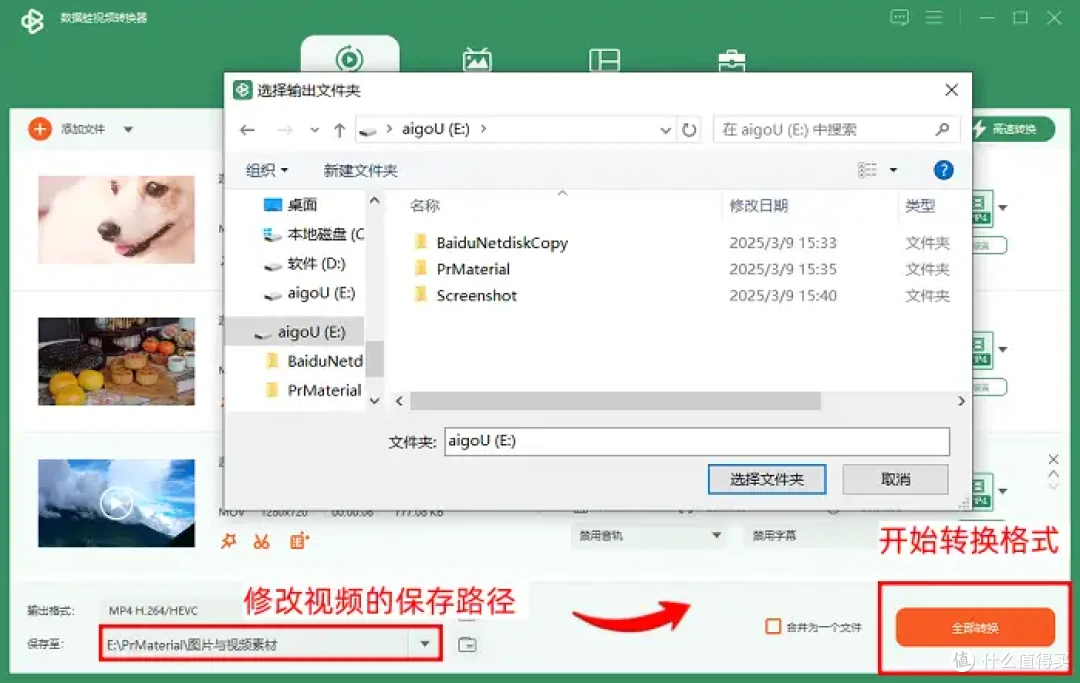Screen dimensions: 1080x683
Task: Select PrMaterial folder in navigation tree
Action: tap(314, 390)
